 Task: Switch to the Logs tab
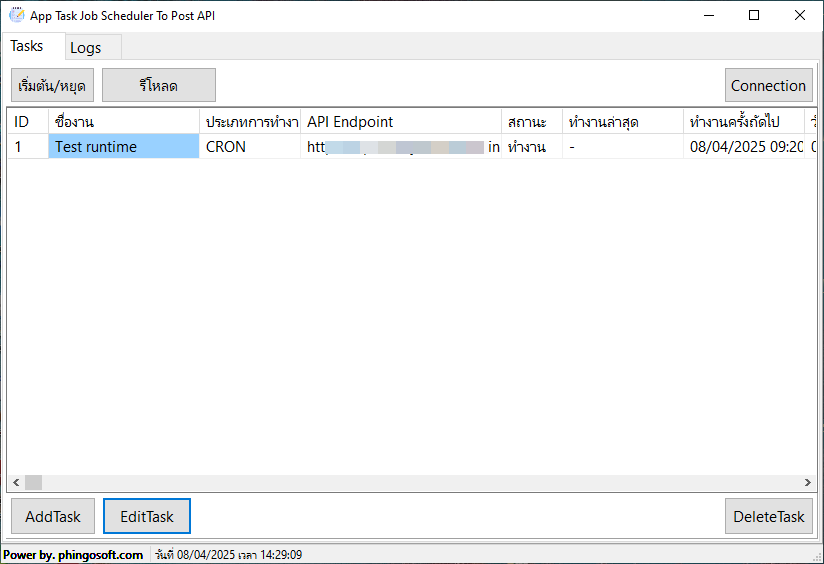(93, 48)
